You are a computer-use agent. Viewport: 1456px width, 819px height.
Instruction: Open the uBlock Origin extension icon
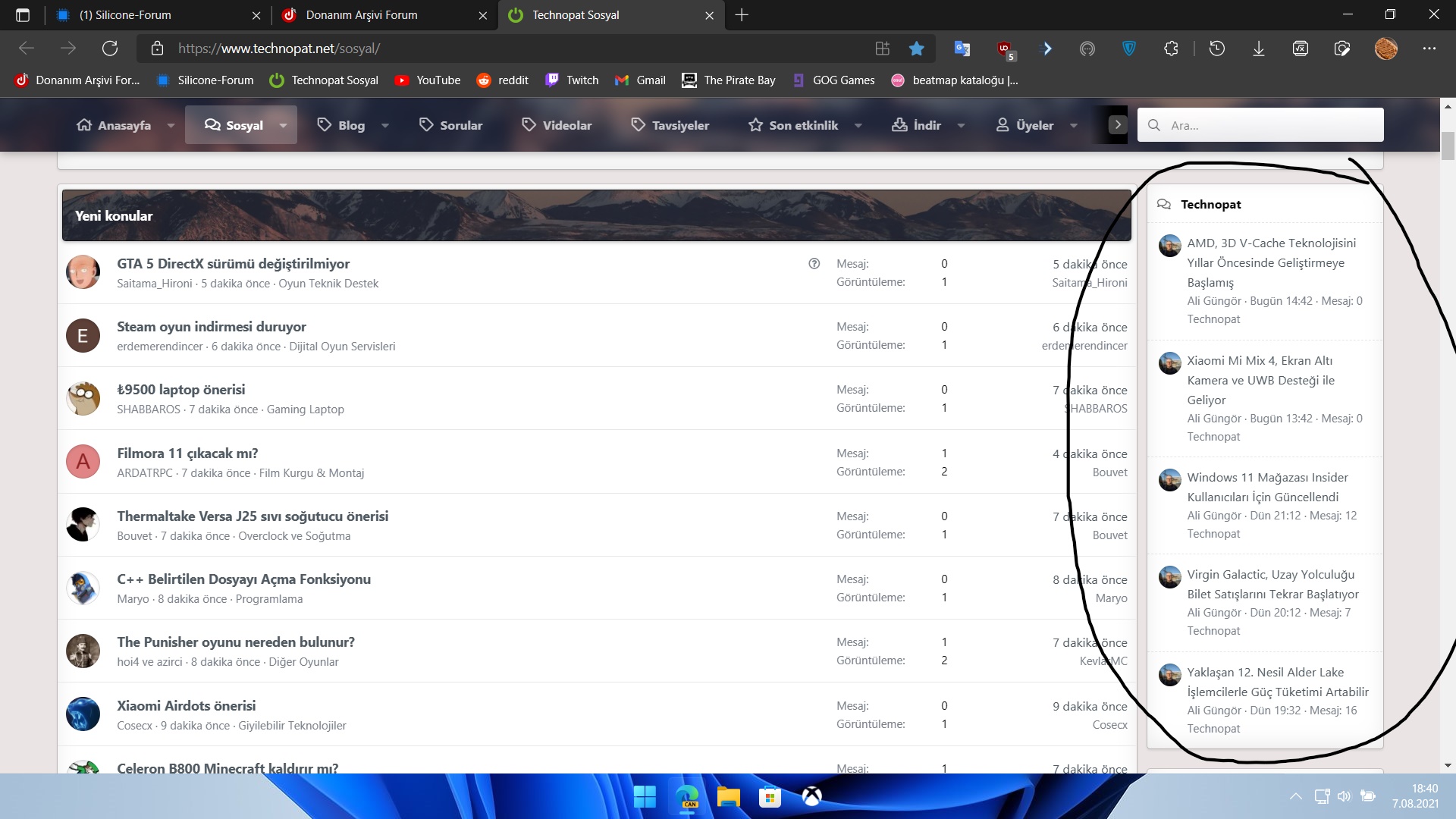pyautogui.click(x=1006, y=49)
